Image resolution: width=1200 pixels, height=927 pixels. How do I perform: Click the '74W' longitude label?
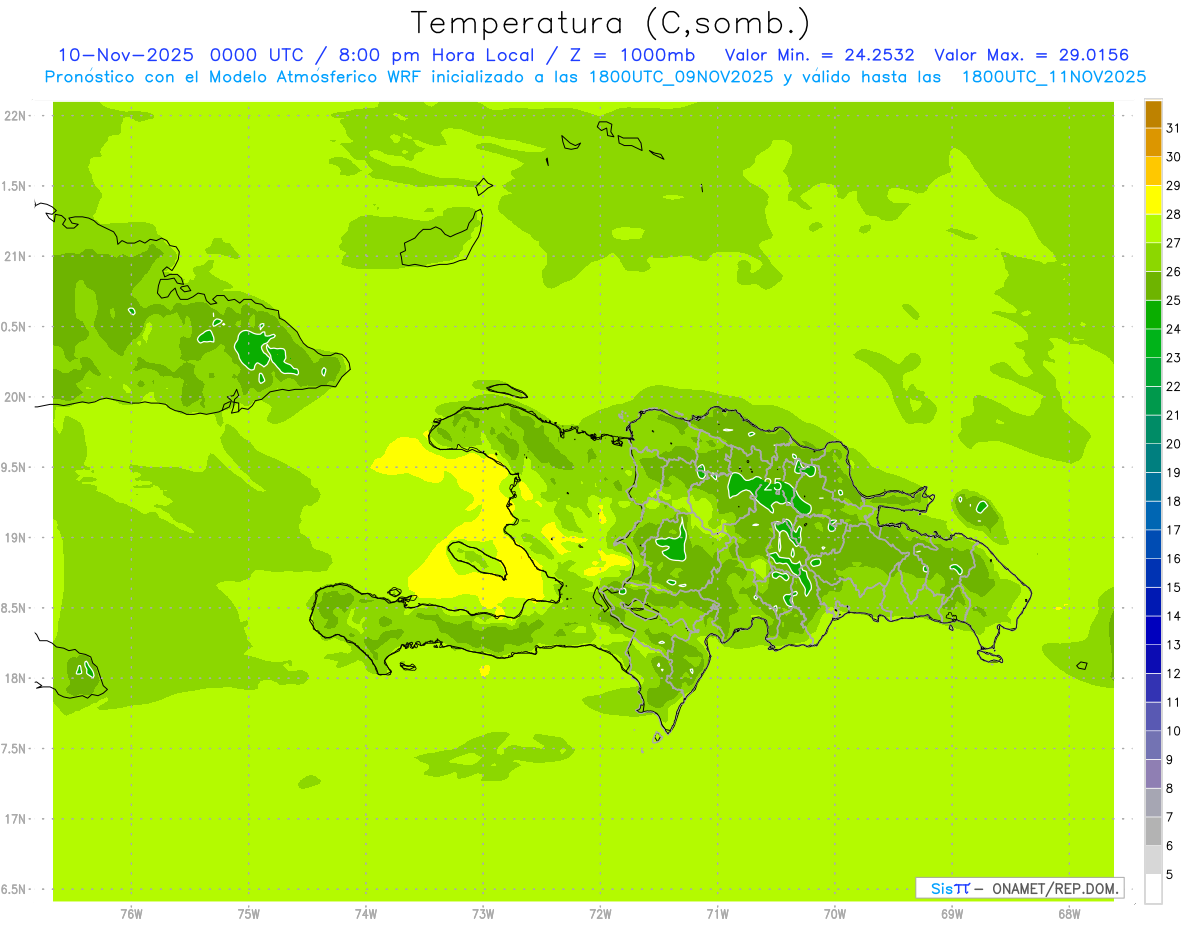pyautogui.click(x=365, y=914)
